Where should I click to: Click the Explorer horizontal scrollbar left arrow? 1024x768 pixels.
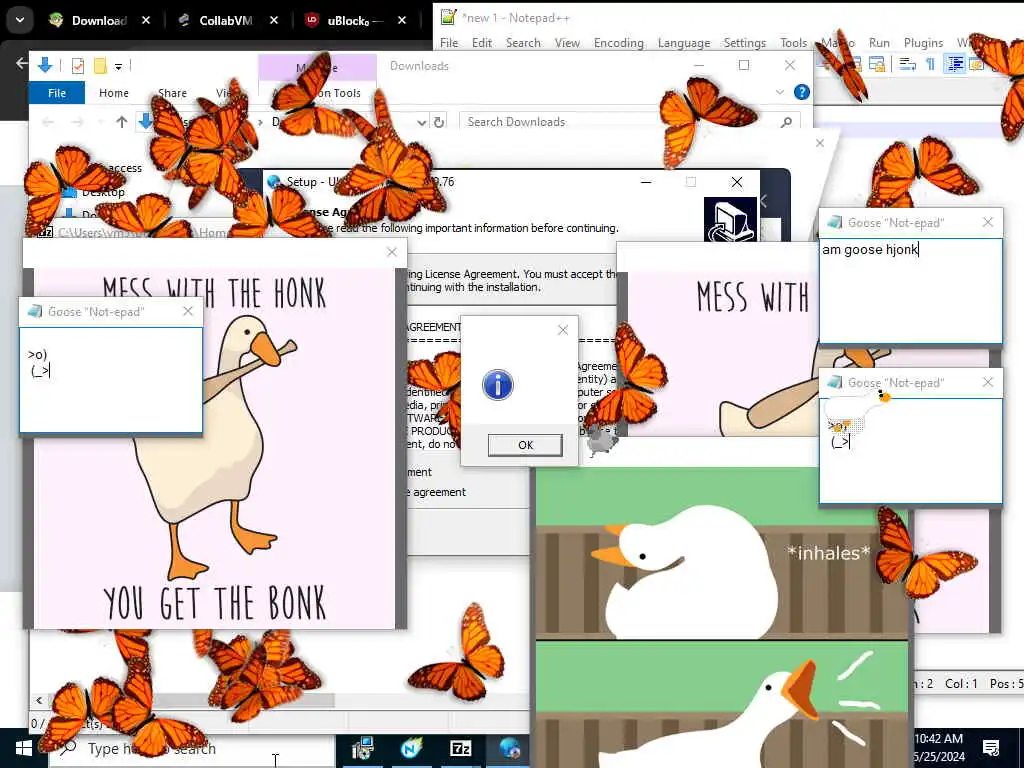coord(39,700)
